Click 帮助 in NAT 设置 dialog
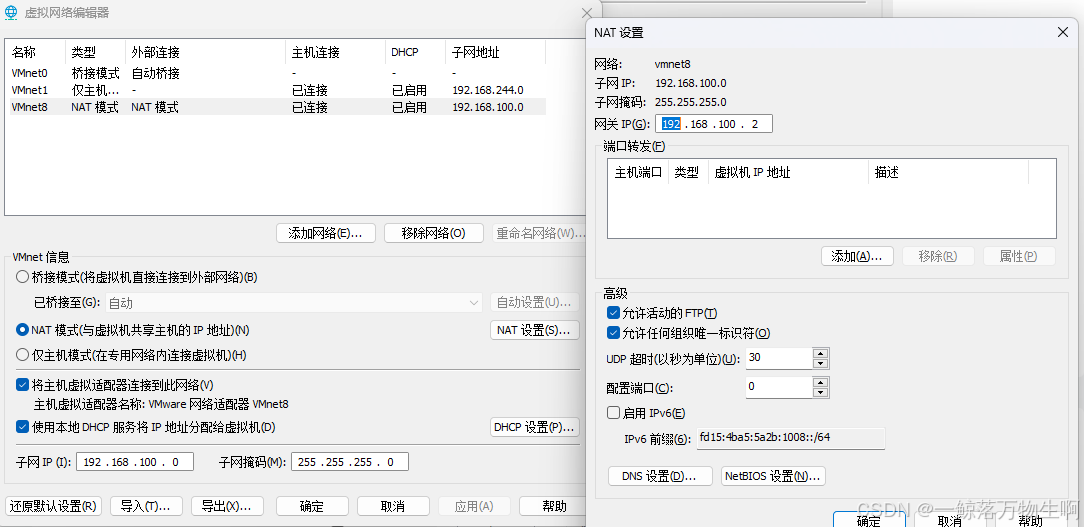Screen dimensions: 1084x527 [1030, 520]
